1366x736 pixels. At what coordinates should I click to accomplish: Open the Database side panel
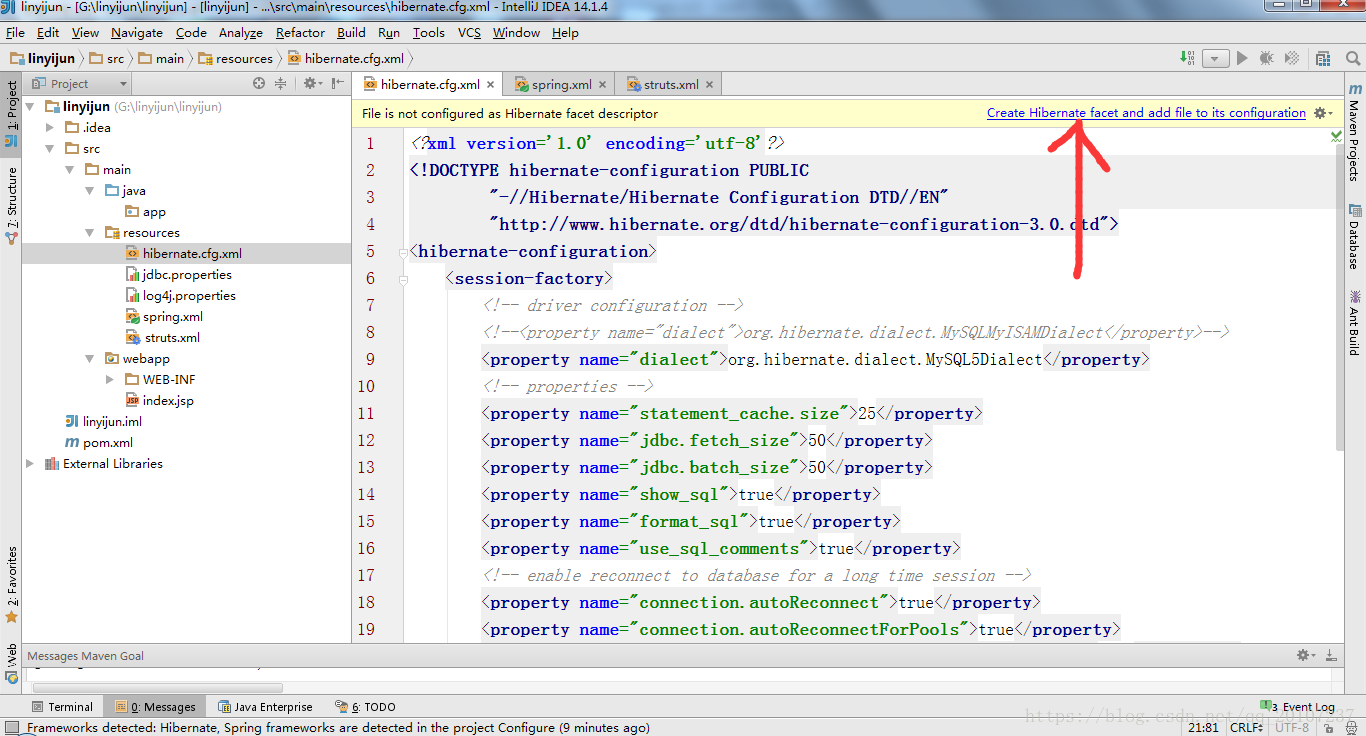pos(1354,236)
